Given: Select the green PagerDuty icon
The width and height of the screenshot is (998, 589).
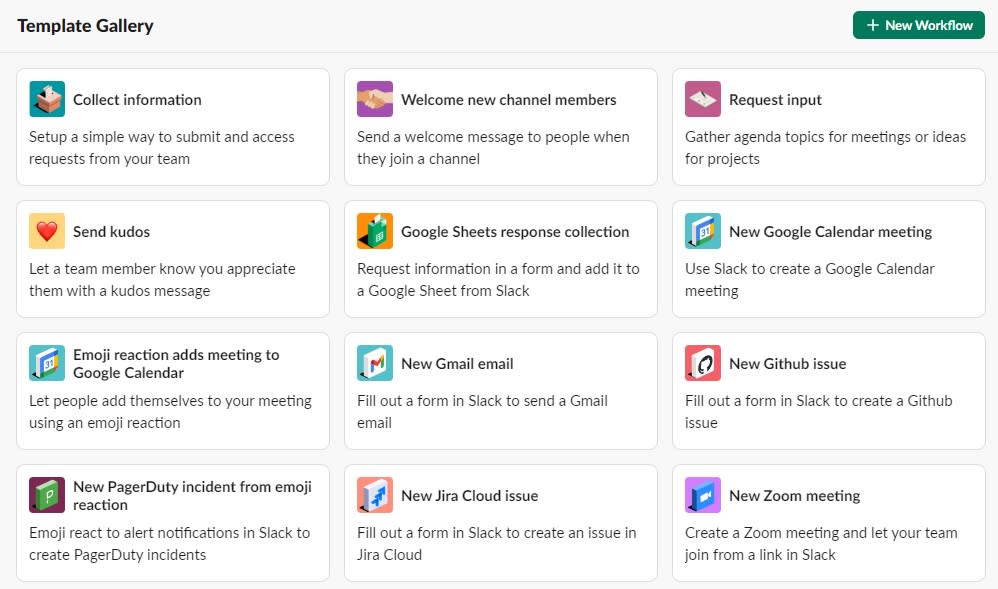Looking at the screenshot, I should pos(47,495).
